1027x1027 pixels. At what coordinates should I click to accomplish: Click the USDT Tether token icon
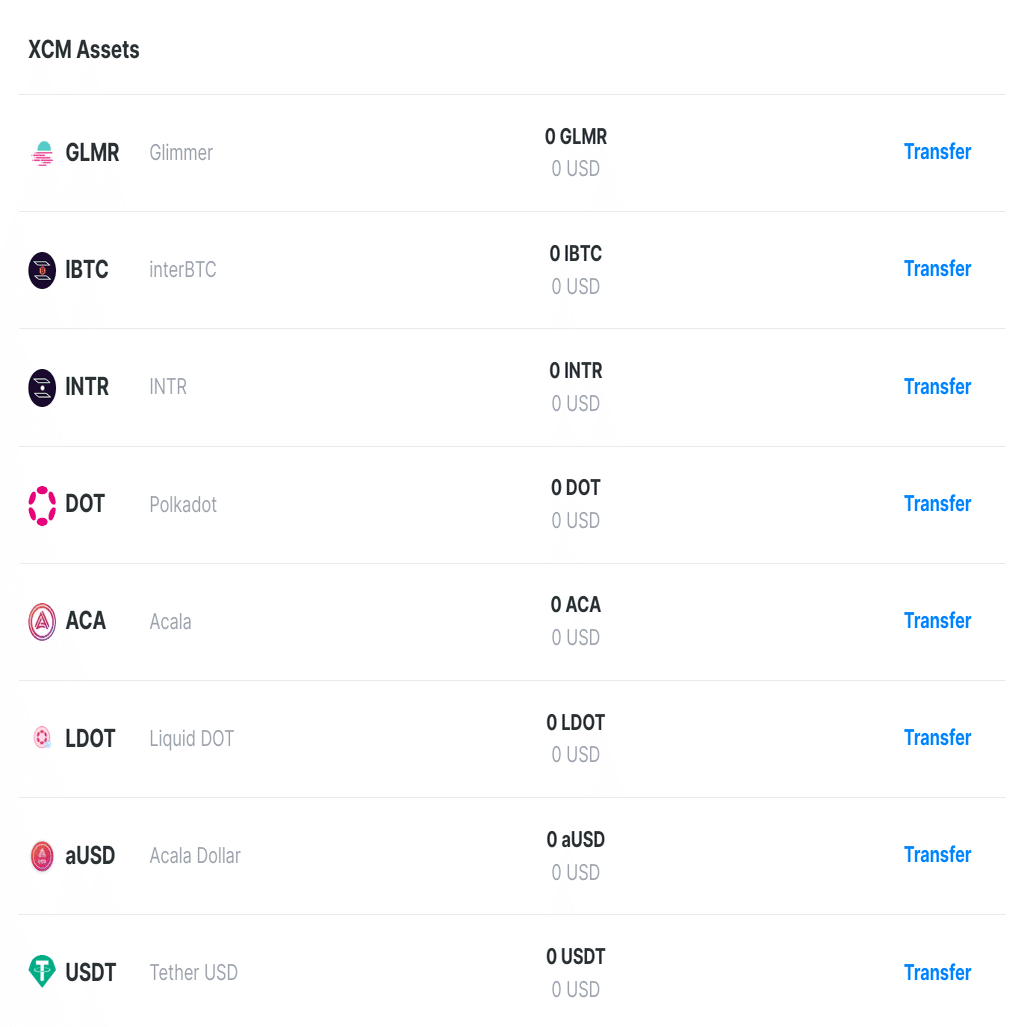click(x=42, y=972)
